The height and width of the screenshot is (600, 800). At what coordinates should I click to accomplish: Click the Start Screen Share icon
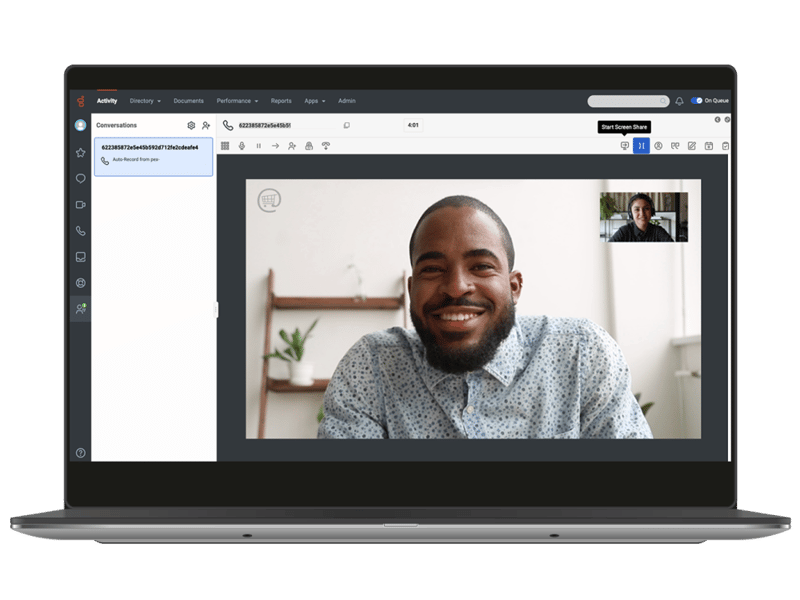tap(625, 146)
